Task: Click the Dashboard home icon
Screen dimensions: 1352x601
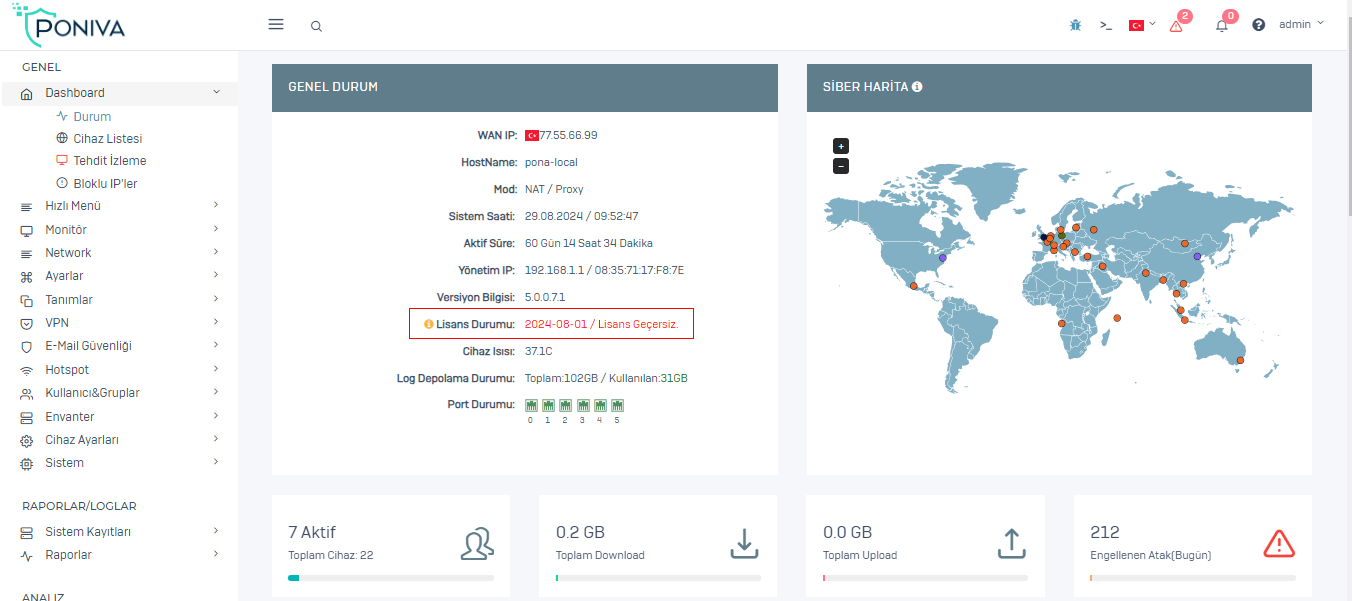Action: point(27,93)
